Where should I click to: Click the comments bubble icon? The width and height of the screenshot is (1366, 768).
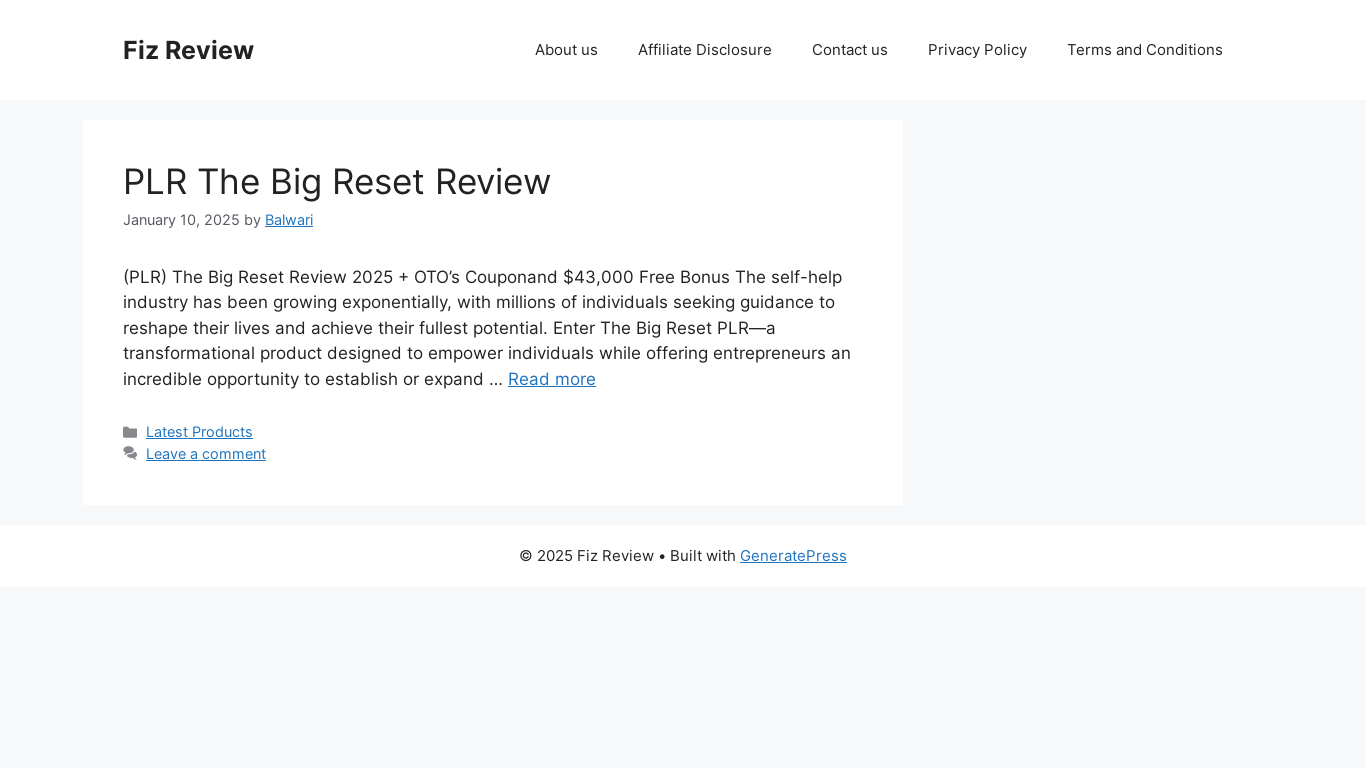pos(130,454)
